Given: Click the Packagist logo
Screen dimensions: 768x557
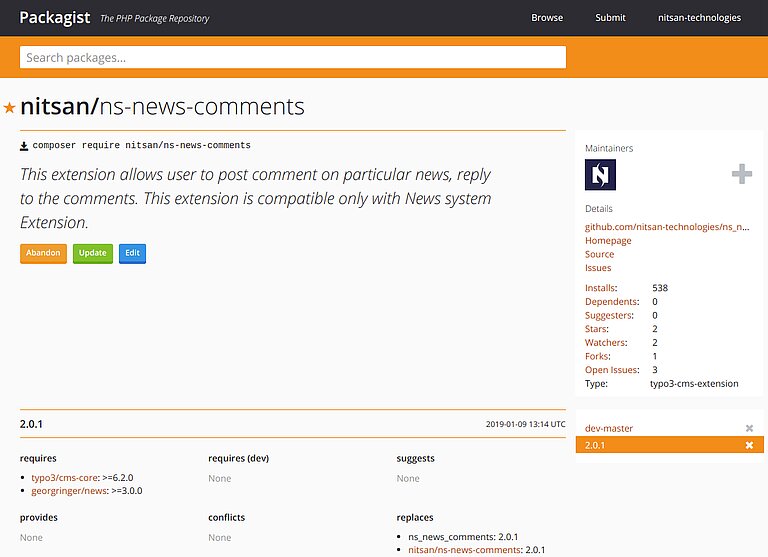Looking at the screenshot, I should pos(54,17).
